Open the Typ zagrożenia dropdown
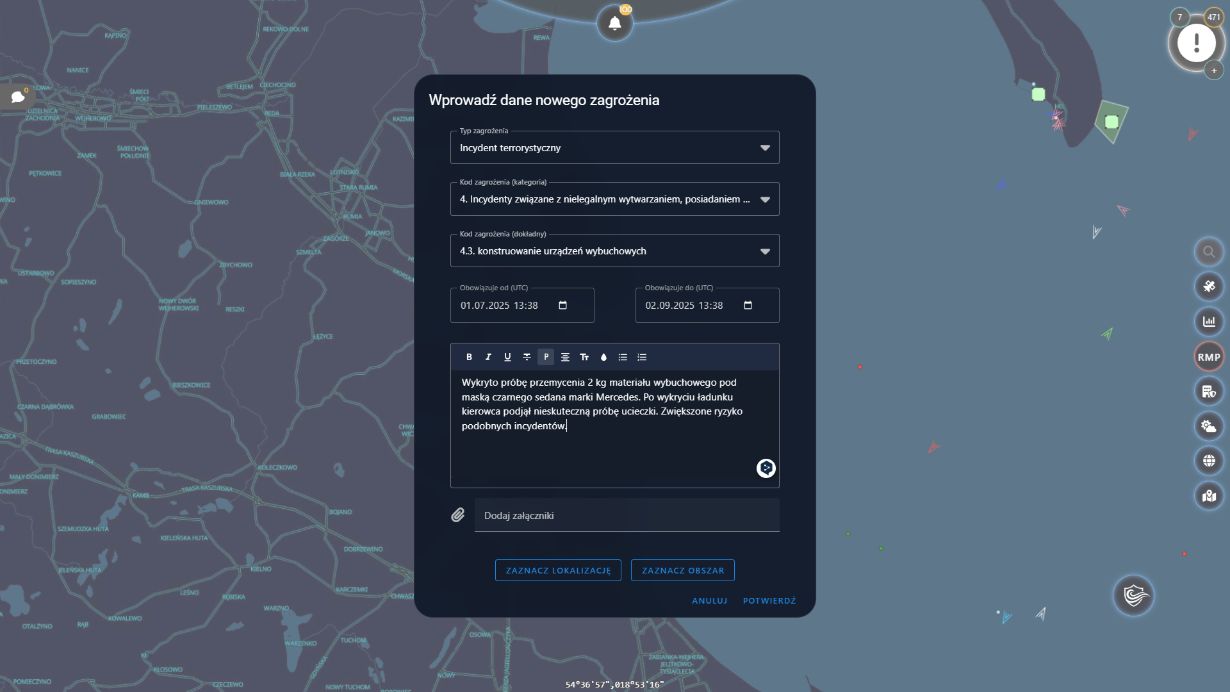 coord(765,146)
